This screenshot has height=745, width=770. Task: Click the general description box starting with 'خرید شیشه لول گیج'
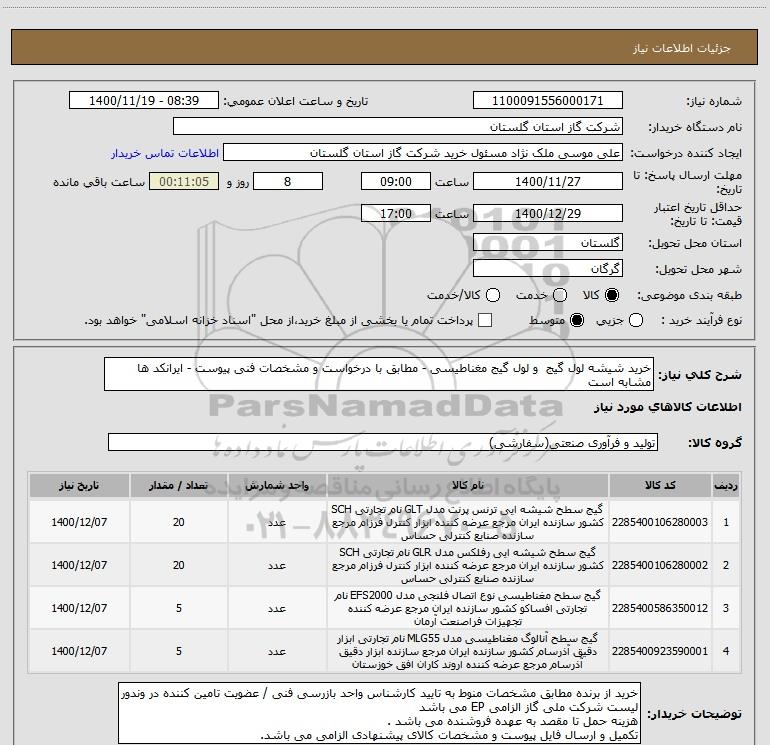click(x=379, y=375)
